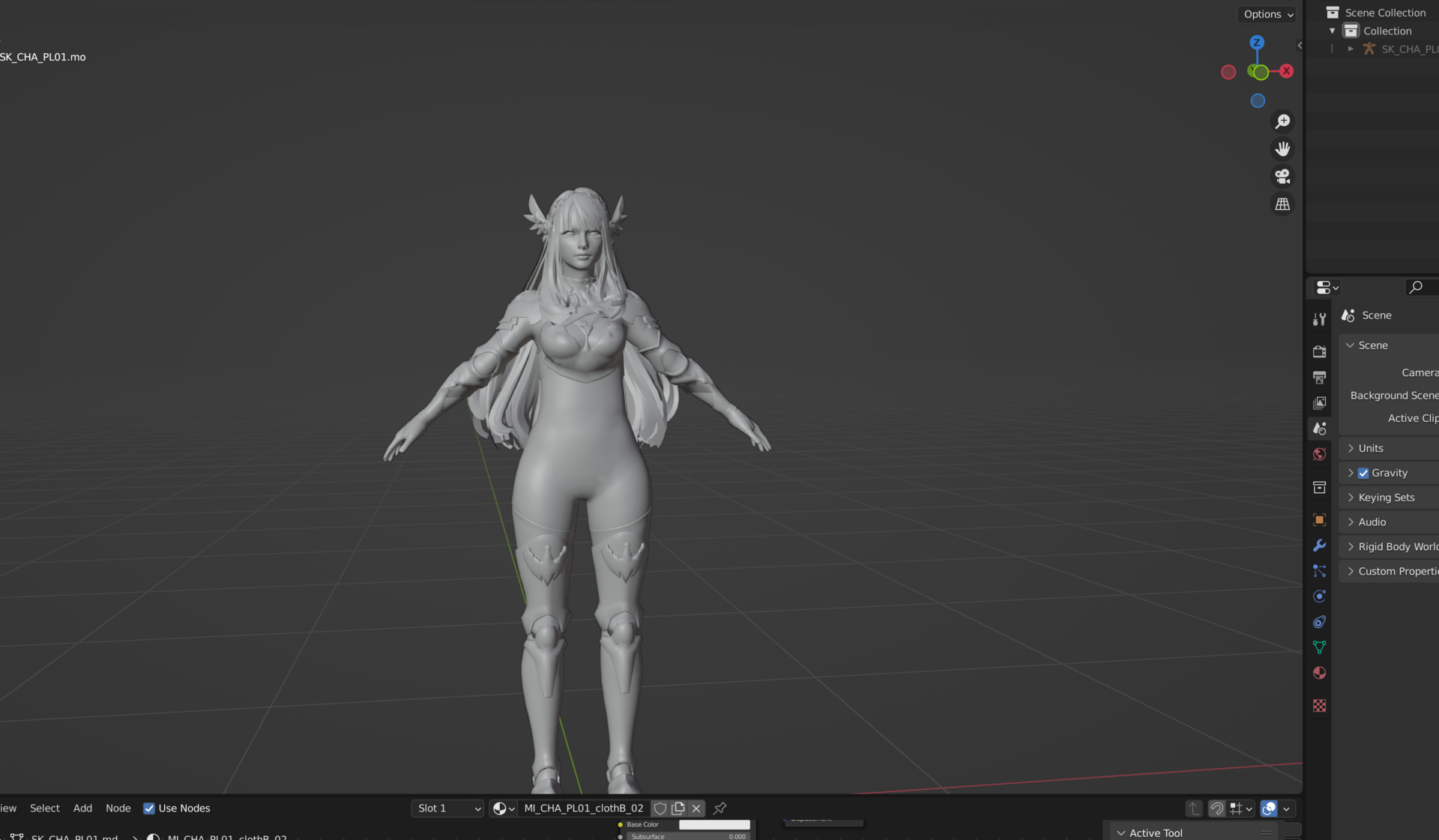Open the World properties tab

1319,454
